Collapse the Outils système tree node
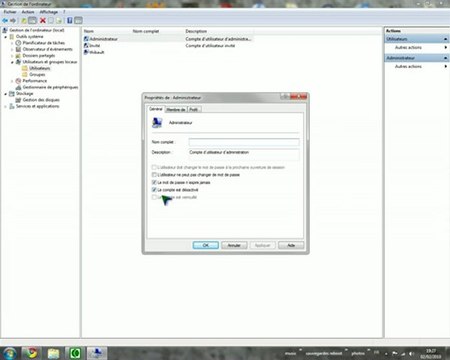 tap(6, 37)
